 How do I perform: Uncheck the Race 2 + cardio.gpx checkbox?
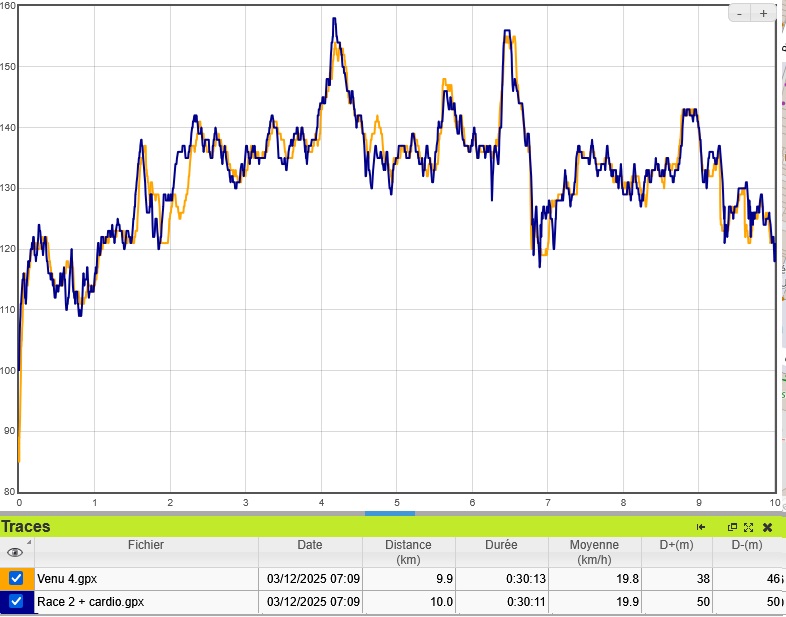tap(16, 602)
